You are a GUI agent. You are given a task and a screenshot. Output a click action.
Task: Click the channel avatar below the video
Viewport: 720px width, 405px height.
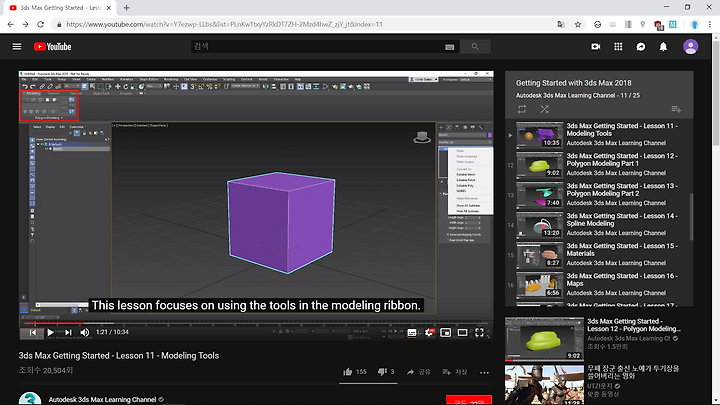point(30,399)
